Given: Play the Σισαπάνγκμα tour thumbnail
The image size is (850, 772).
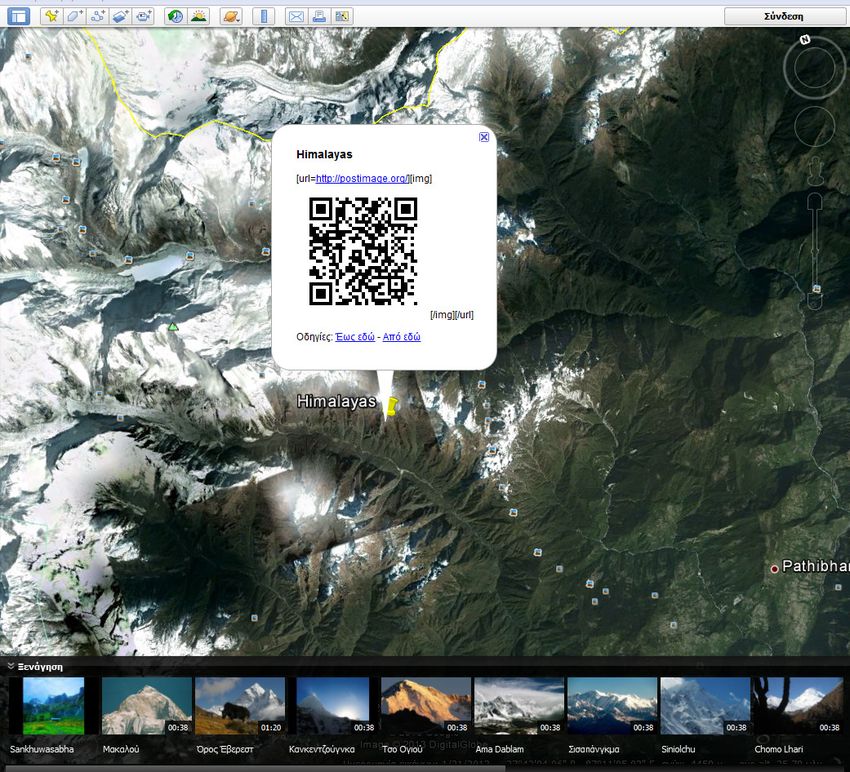Looking at the screenshot, I should (x=612, y=706).
